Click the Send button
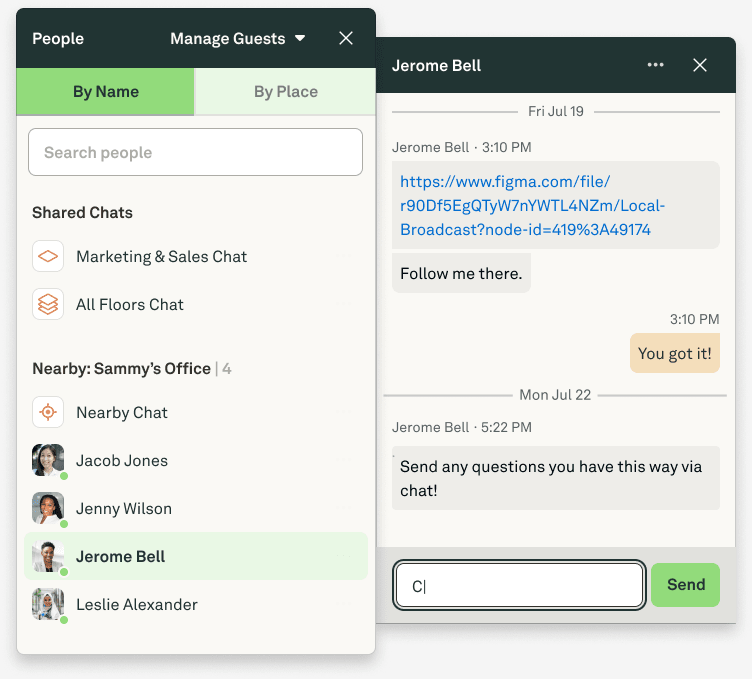The height and width of the screenshot is (679, 752). click(x=685, y=585)
